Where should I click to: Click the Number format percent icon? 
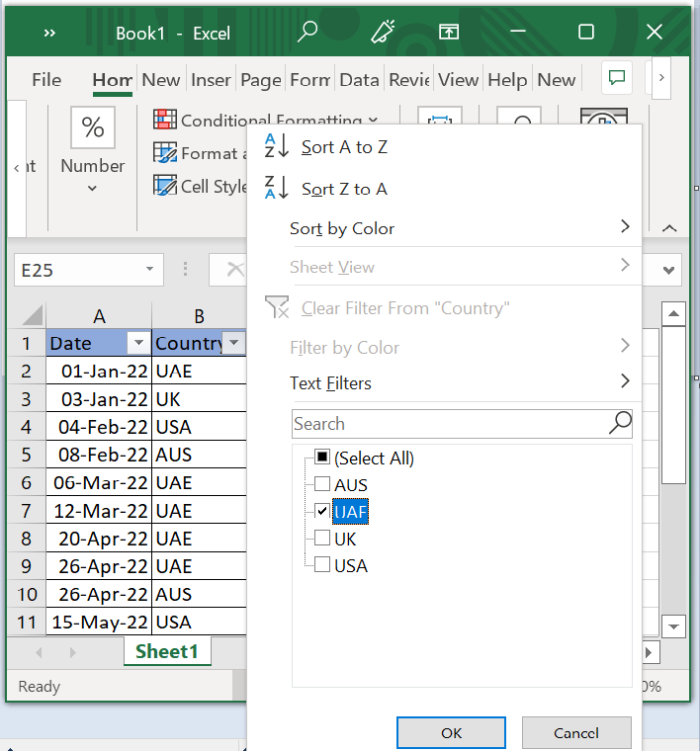[92, 128]
